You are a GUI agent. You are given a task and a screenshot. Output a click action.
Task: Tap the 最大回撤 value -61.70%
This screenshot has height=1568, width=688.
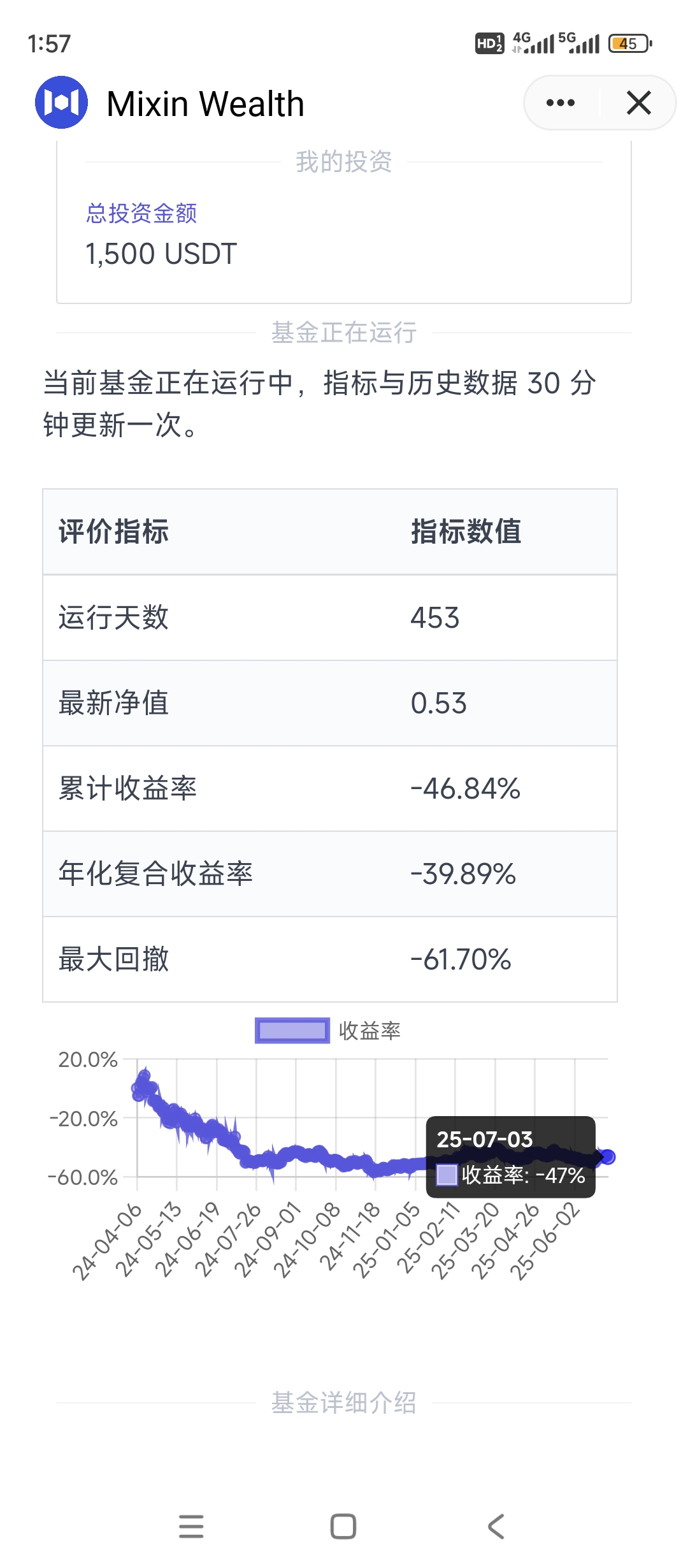461,959
